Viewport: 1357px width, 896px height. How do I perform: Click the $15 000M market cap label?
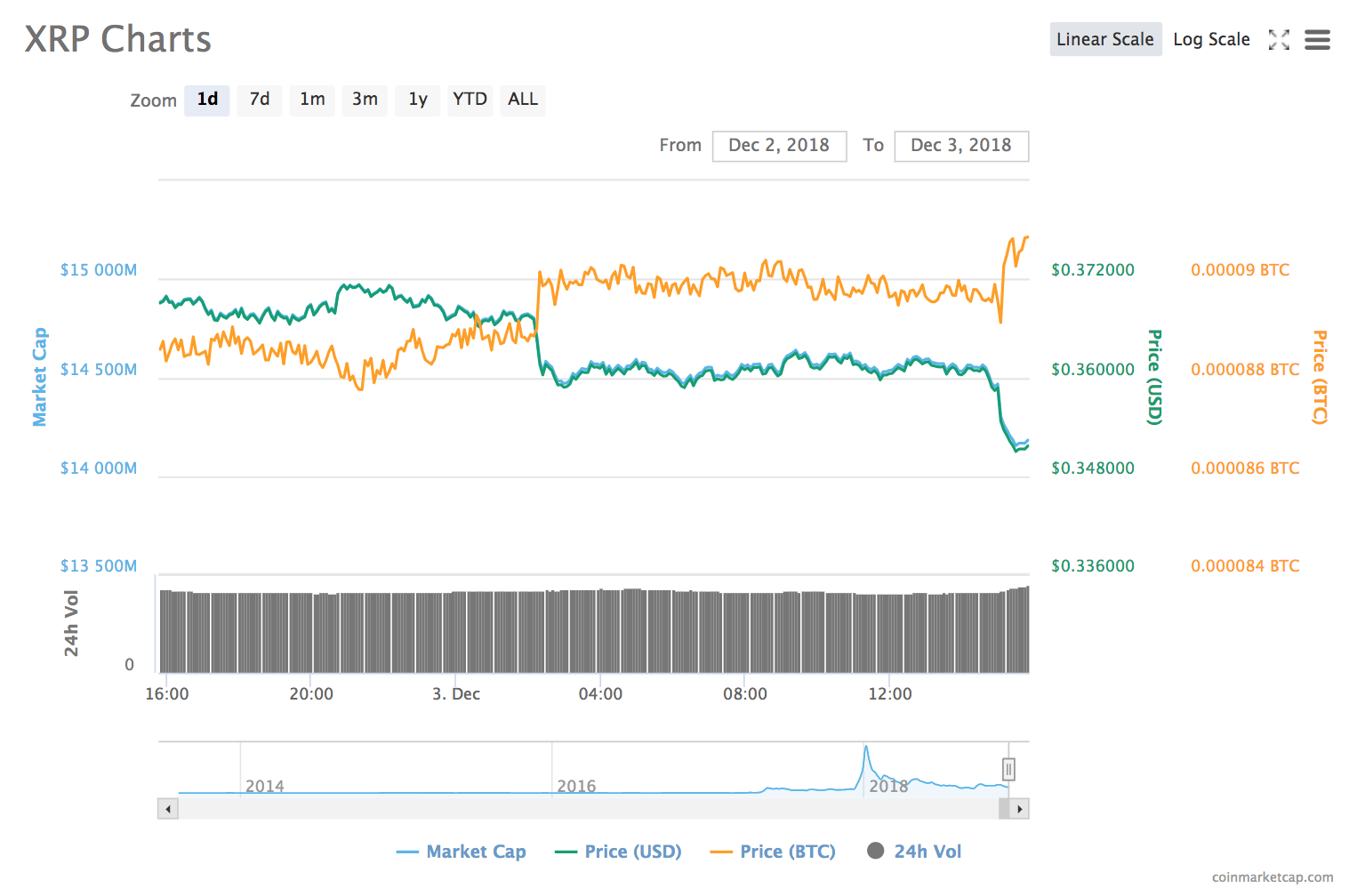click(x=99, y=270)
